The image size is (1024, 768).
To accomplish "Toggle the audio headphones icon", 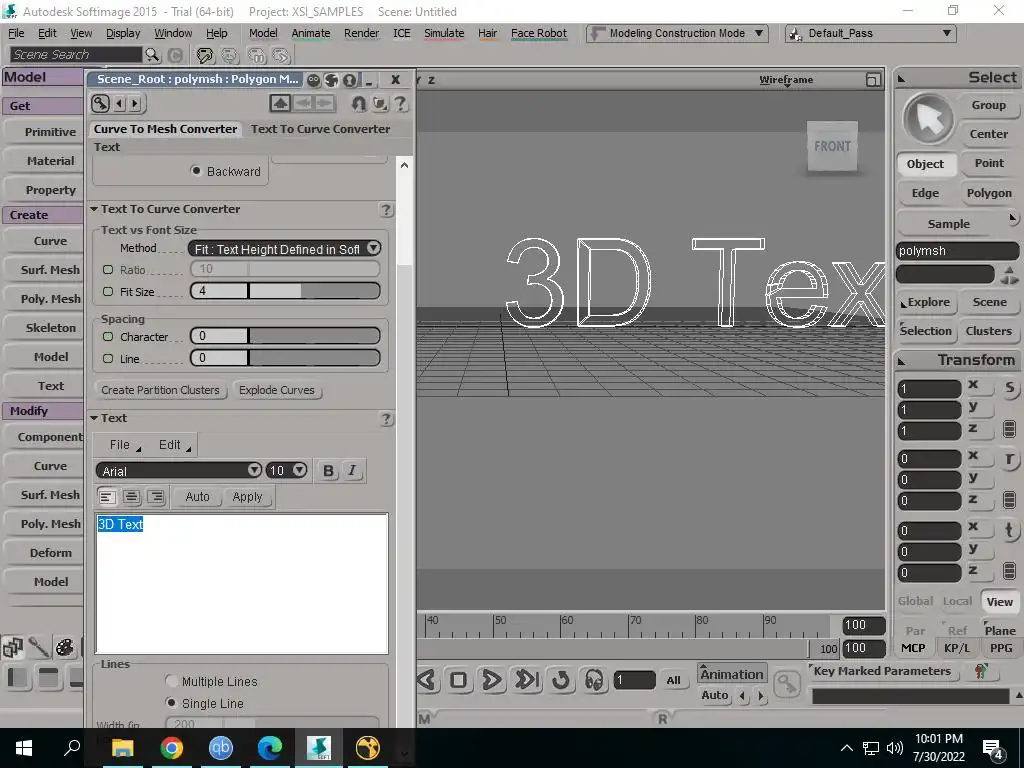I will [x=594, y=680].
